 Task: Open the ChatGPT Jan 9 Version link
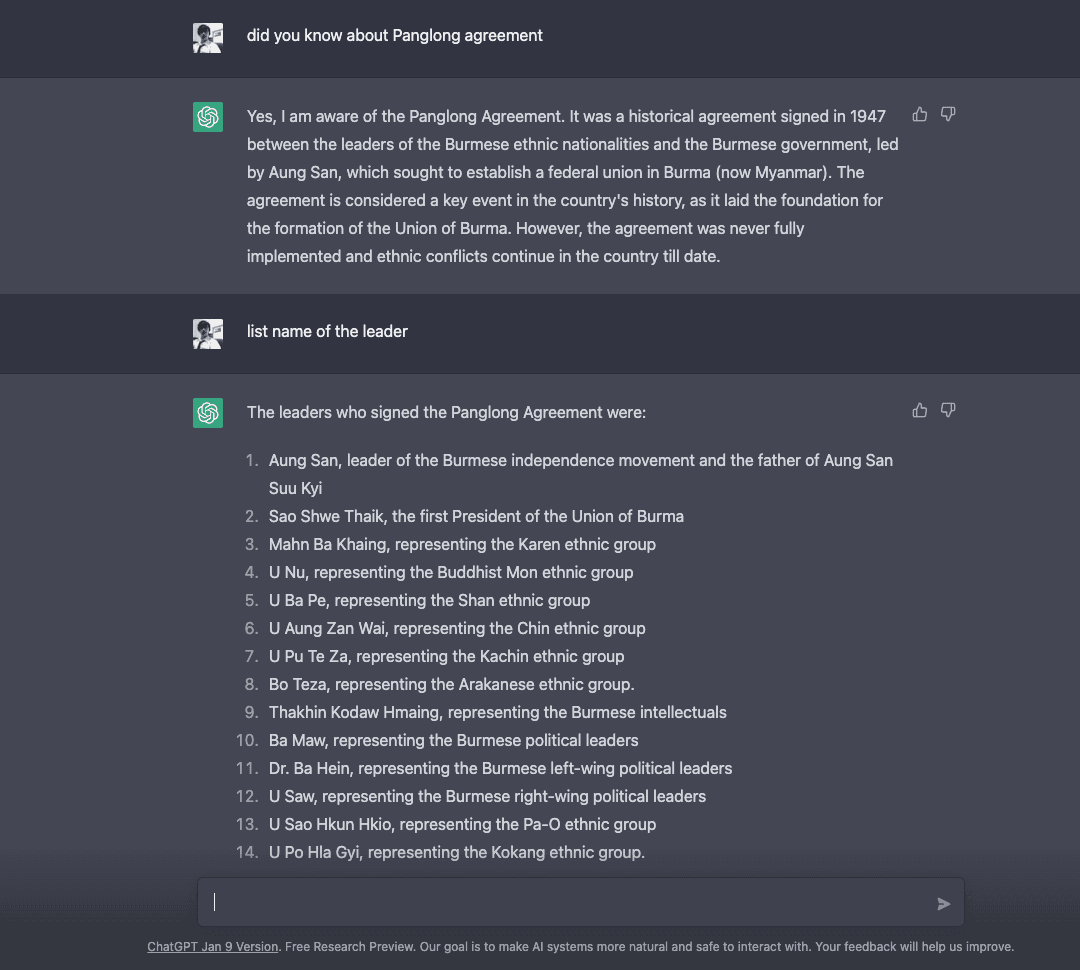tap(212, 946)
